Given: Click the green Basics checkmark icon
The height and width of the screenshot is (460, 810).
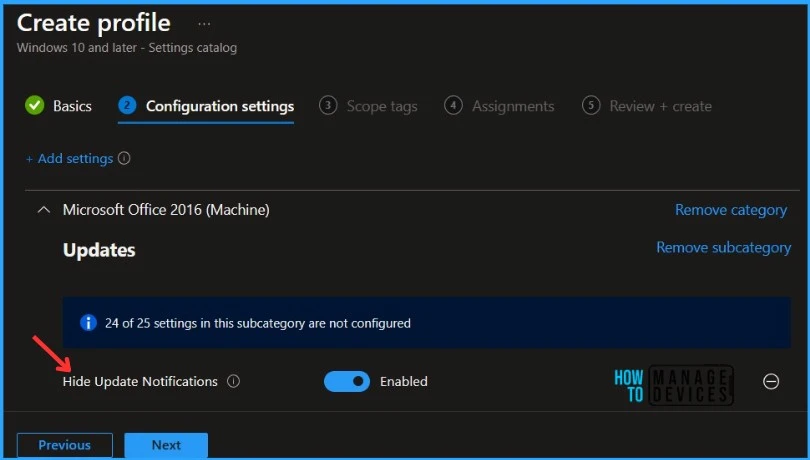Looking at the screenshot, I should [35, 106].
